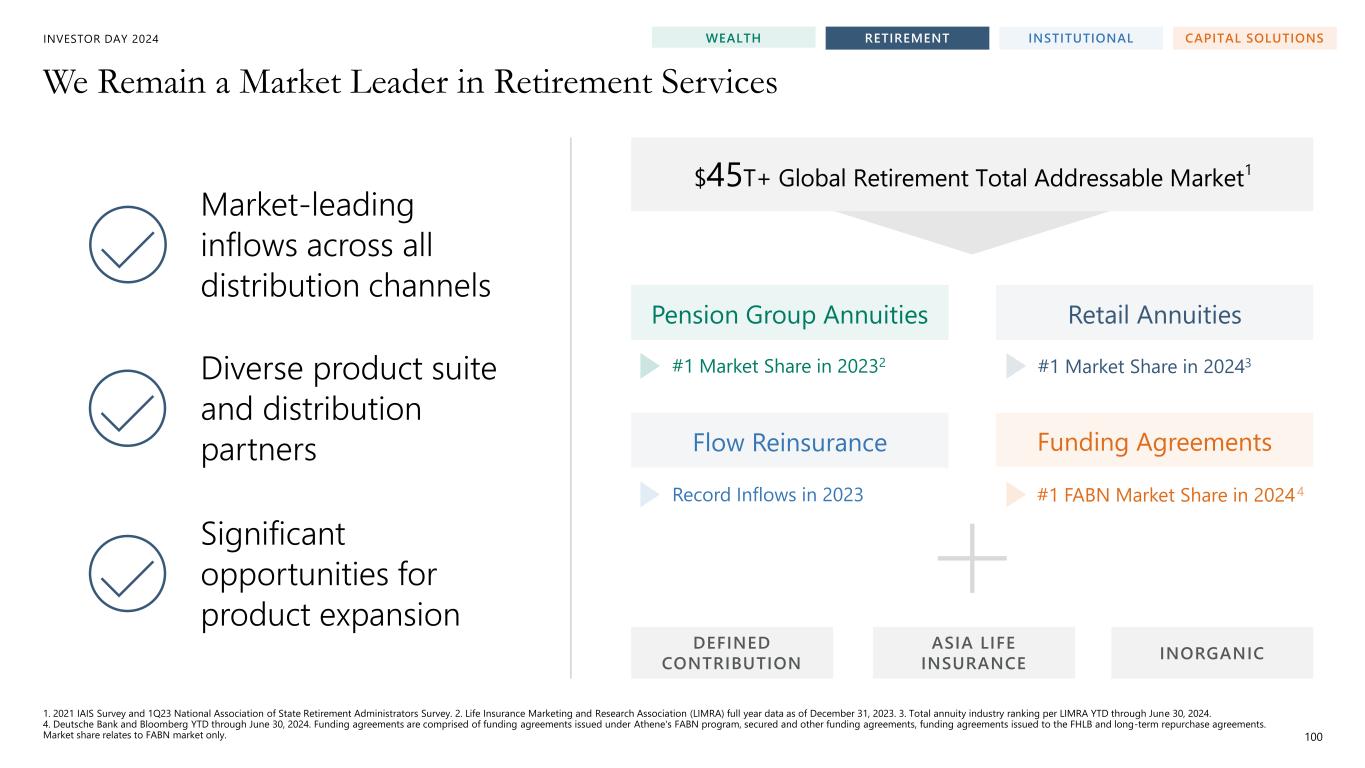Click the large plus sign icon

(x=972, y=557)
